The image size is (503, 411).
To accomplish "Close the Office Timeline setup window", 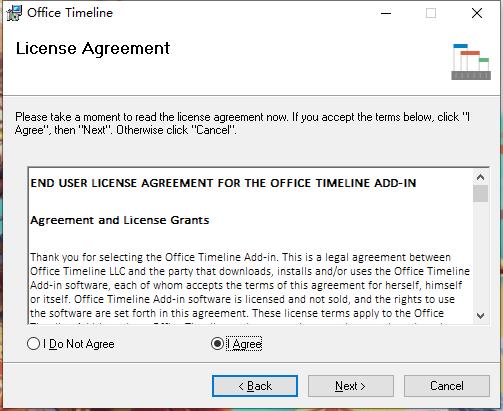I will (x=477, y=13).
